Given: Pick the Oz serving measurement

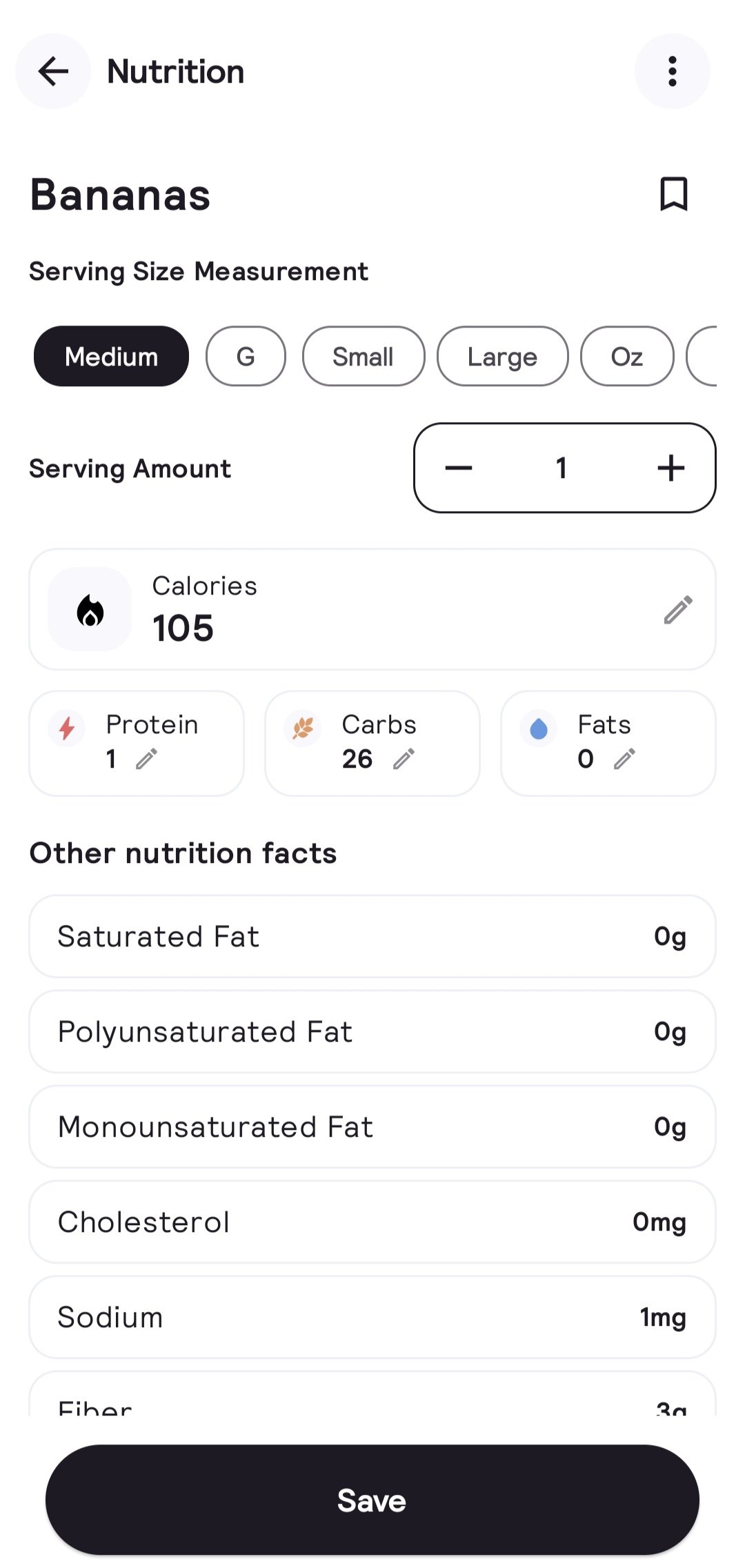Looking at the screenshot, I should [x=626, y=357].
